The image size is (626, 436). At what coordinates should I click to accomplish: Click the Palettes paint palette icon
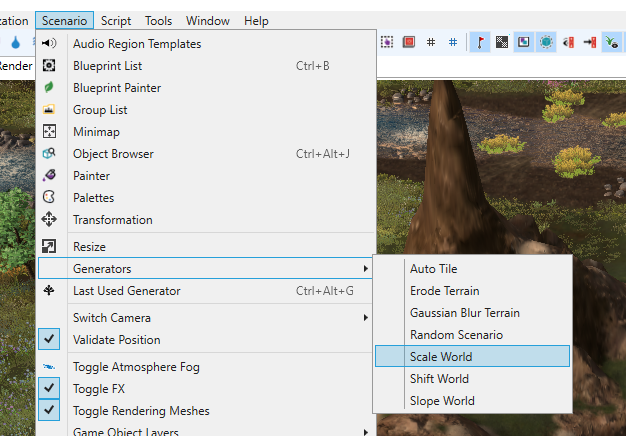49,197
